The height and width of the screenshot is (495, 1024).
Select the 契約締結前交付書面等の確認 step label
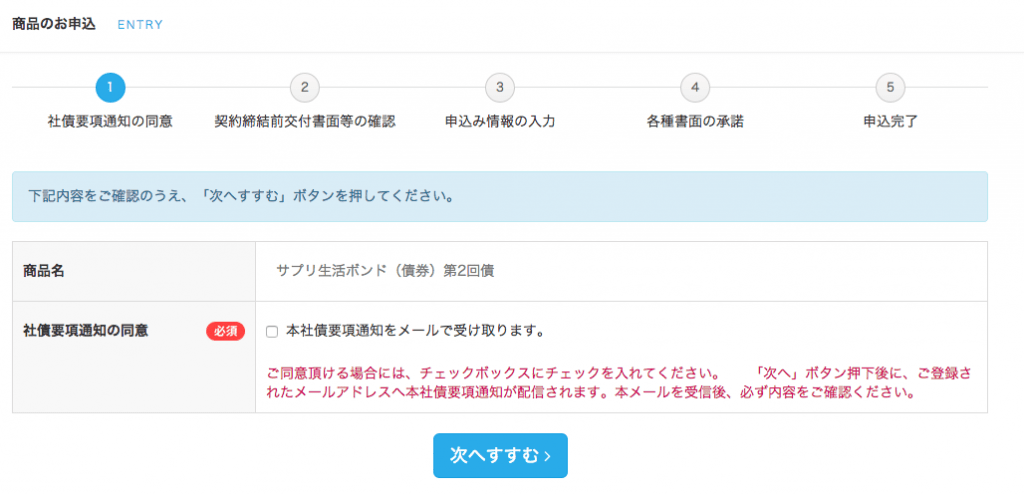coord(305,121)
